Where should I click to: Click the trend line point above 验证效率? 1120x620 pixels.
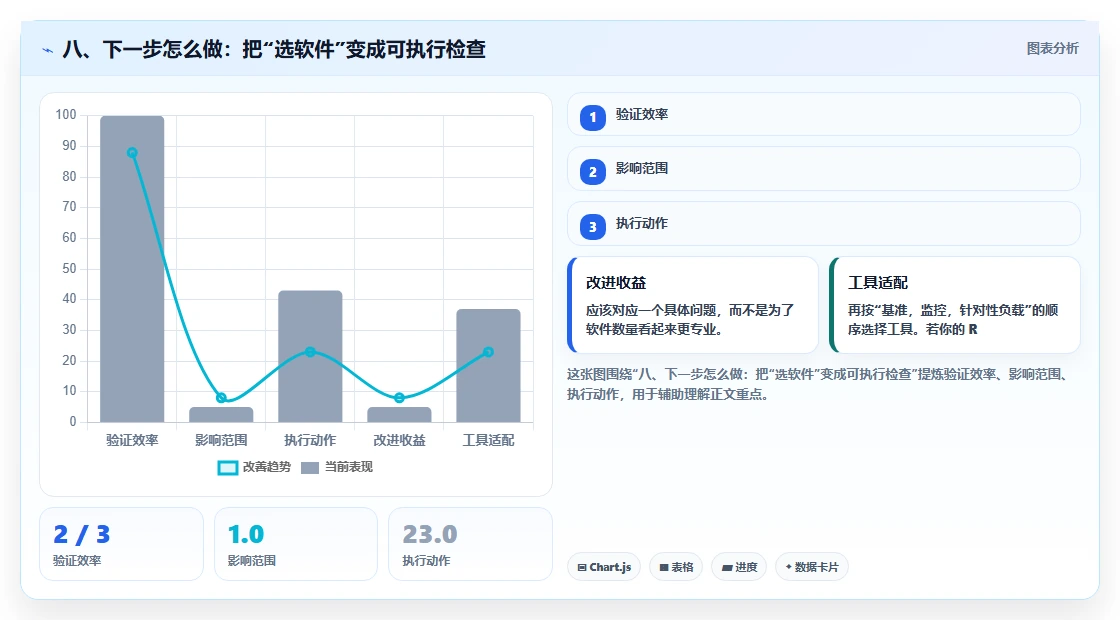tap(132, 153)
